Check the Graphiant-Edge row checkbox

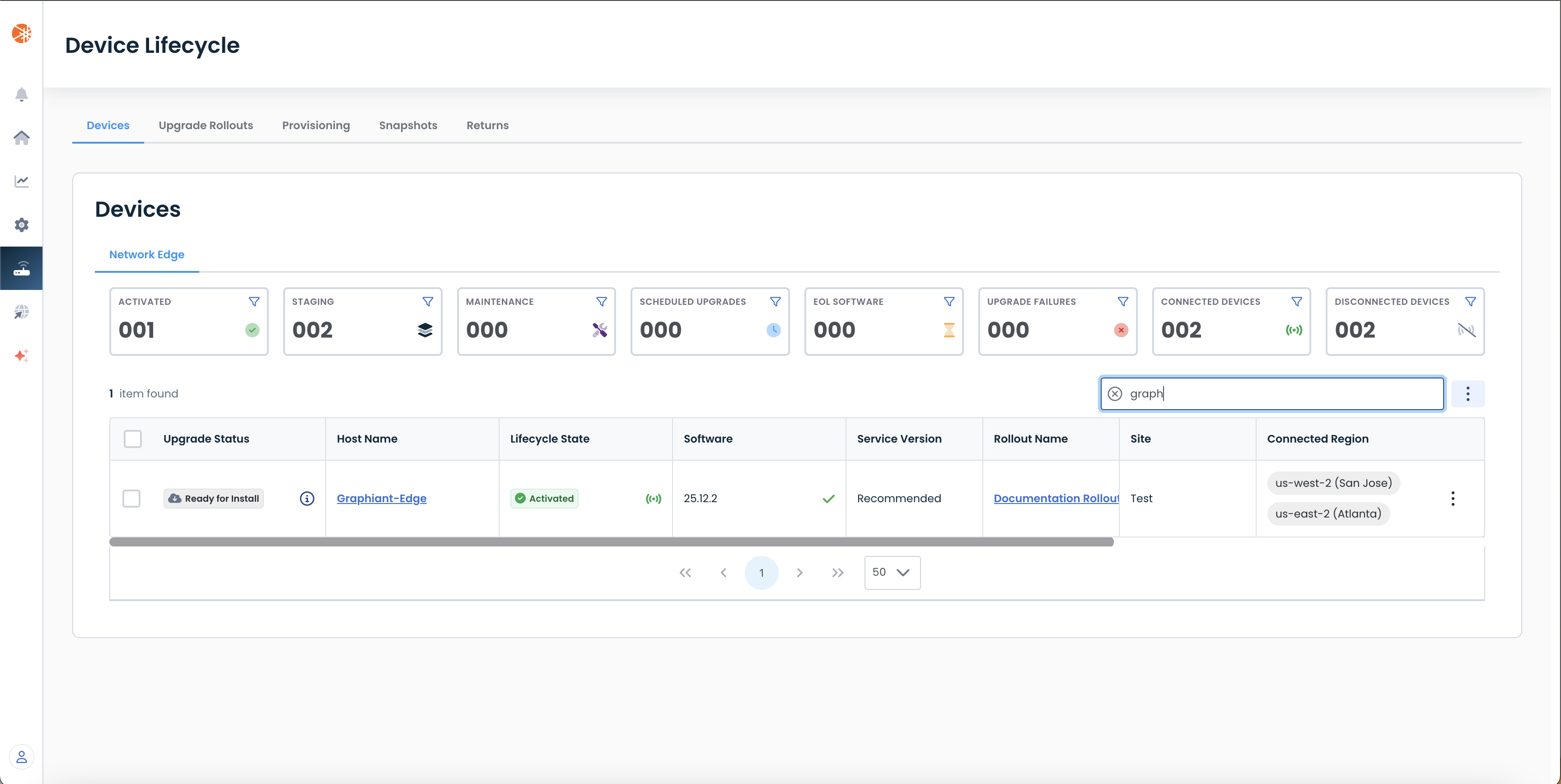[x=131, y=499]
